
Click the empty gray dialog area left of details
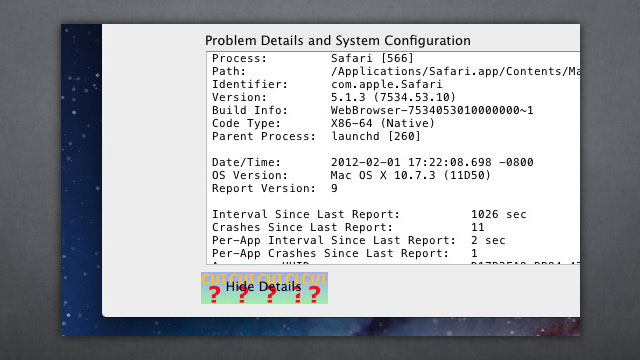pos(153,163)
